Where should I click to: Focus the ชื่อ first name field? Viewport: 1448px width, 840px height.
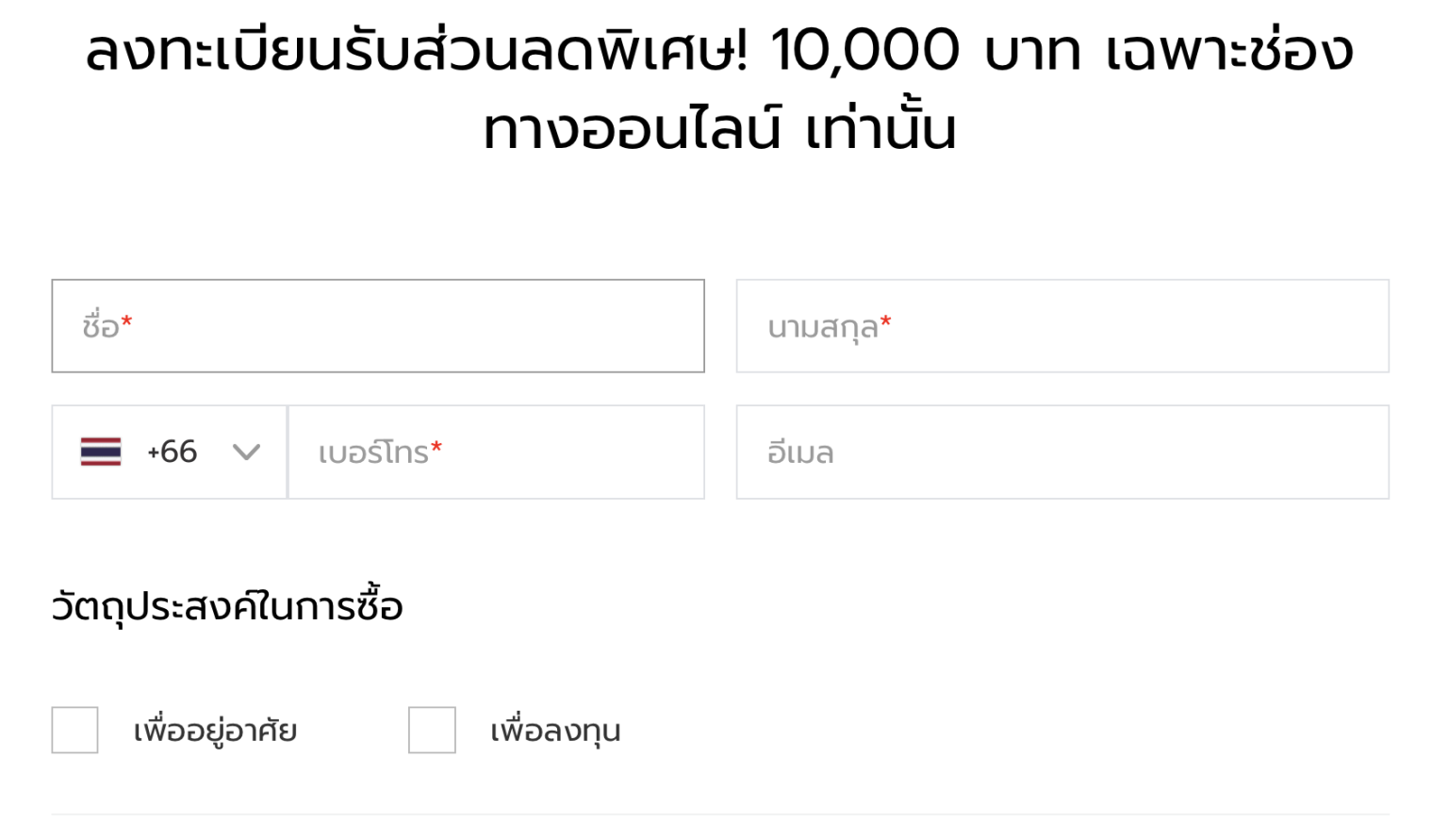(x=378, y=326)
